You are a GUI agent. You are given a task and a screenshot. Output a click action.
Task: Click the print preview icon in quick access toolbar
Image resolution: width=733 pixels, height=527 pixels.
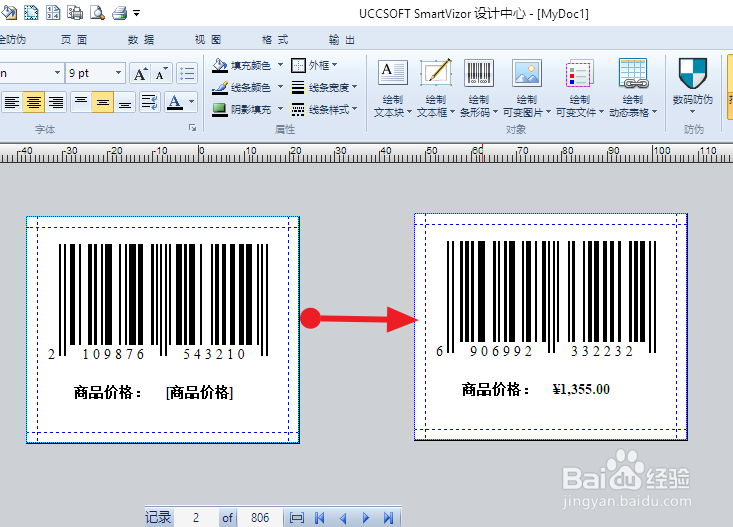[x=97, y=12]
